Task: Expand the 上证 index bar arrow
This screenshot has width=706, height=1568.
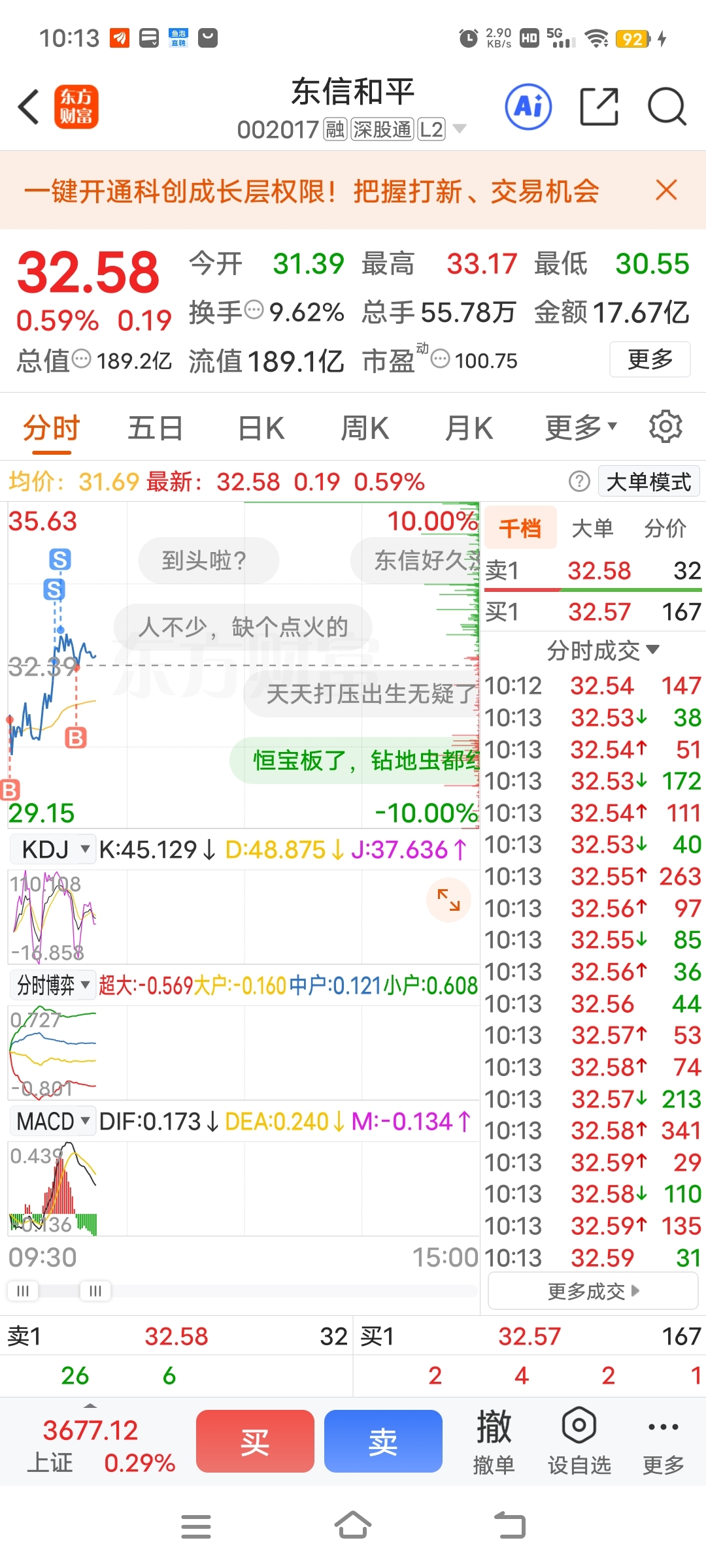Action: pyautogui.click(x=91, y=1405)
